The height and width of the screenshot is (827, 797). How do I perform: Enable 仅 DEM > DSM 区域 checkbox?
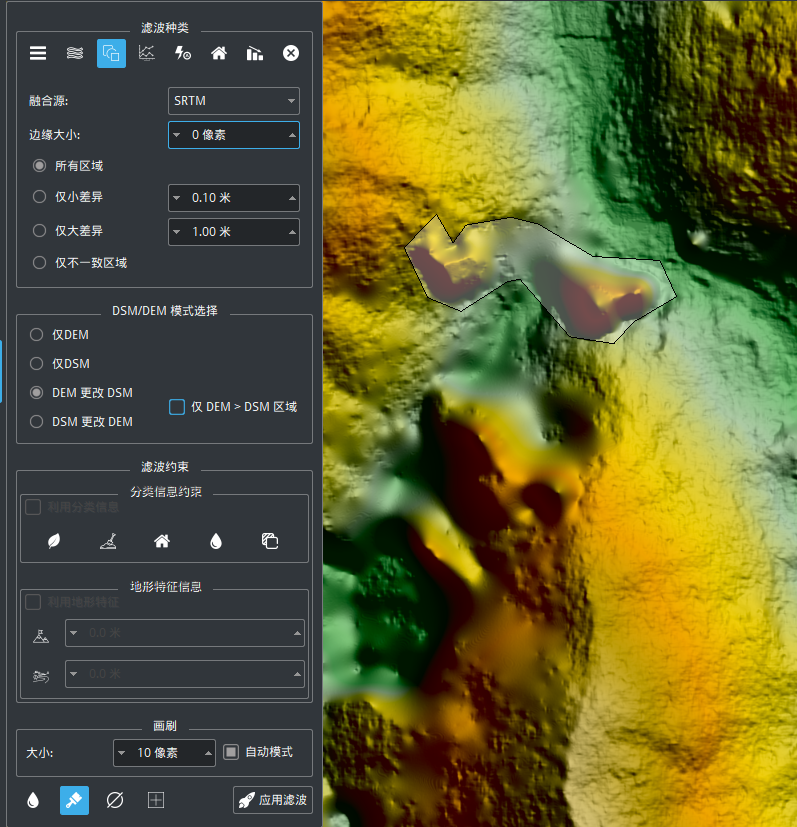(x=177, y=407)
